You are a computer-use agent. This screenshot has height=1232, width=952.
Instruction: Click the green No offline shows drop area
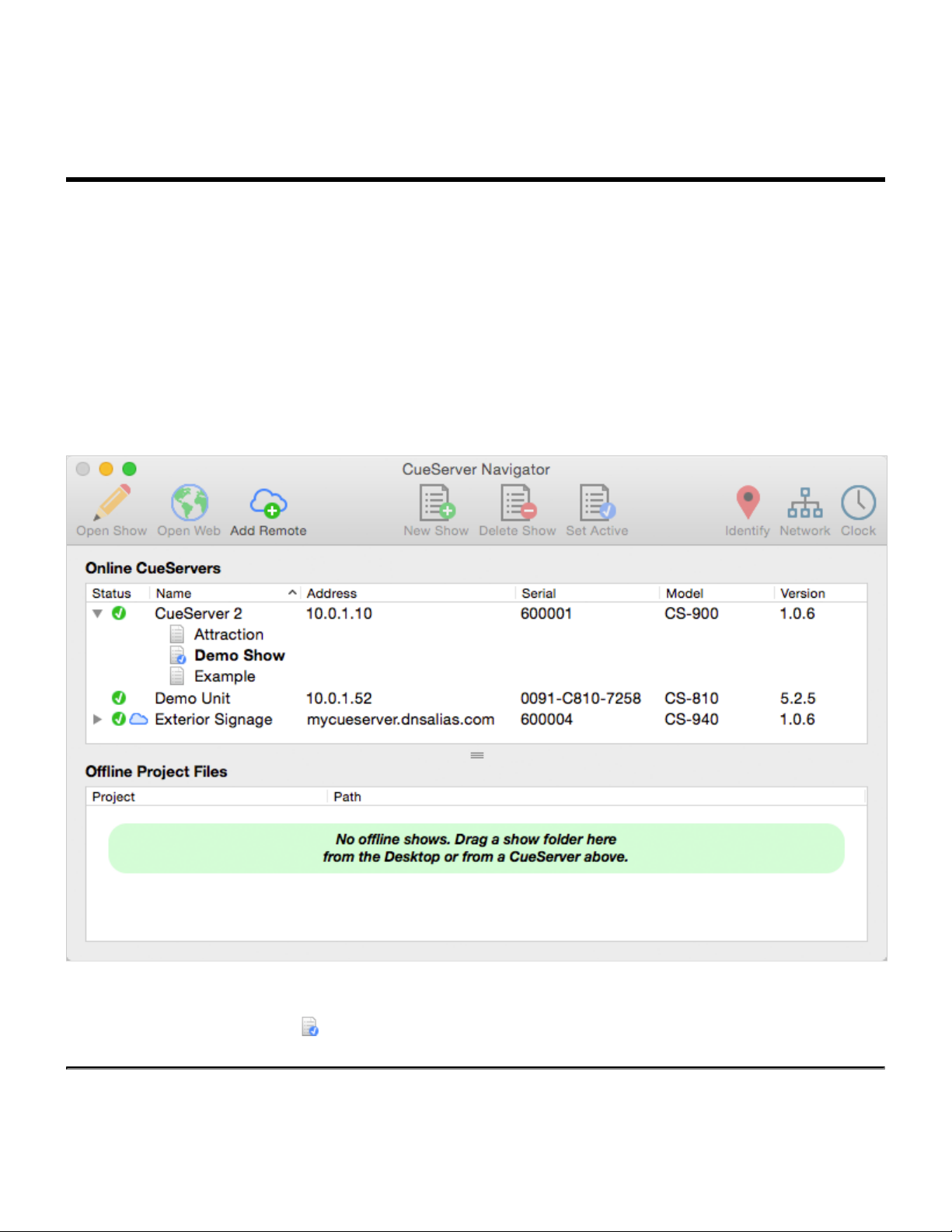tap(476, 848)
